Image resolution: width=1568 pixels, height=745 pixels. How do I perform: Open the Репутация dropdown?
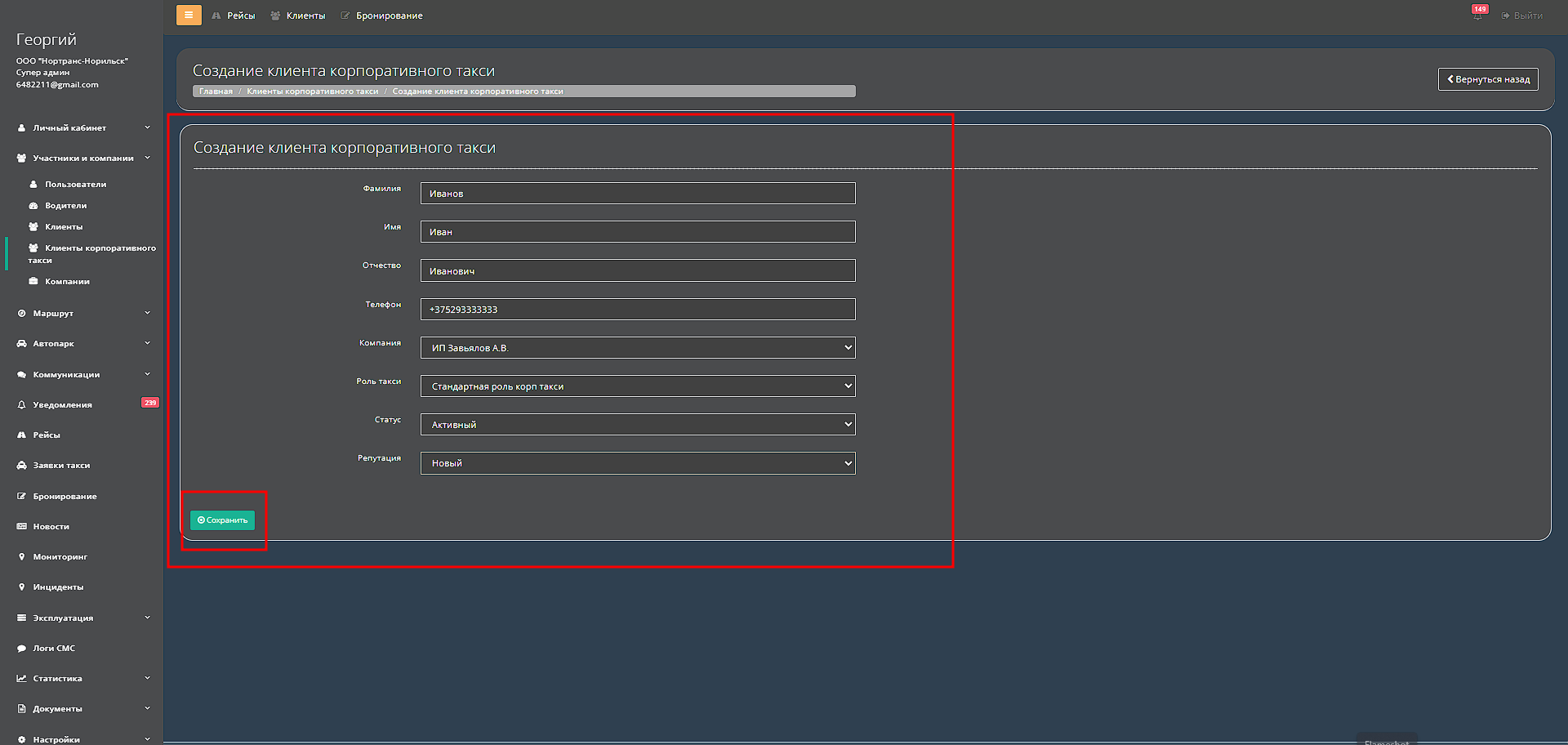click(637, 463)
